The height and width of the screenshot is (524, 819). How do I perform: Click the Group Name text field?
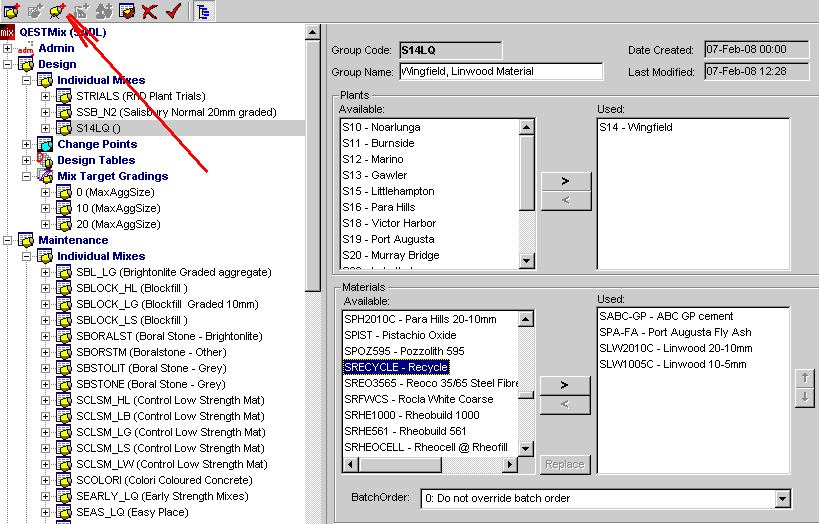(500, 72)
